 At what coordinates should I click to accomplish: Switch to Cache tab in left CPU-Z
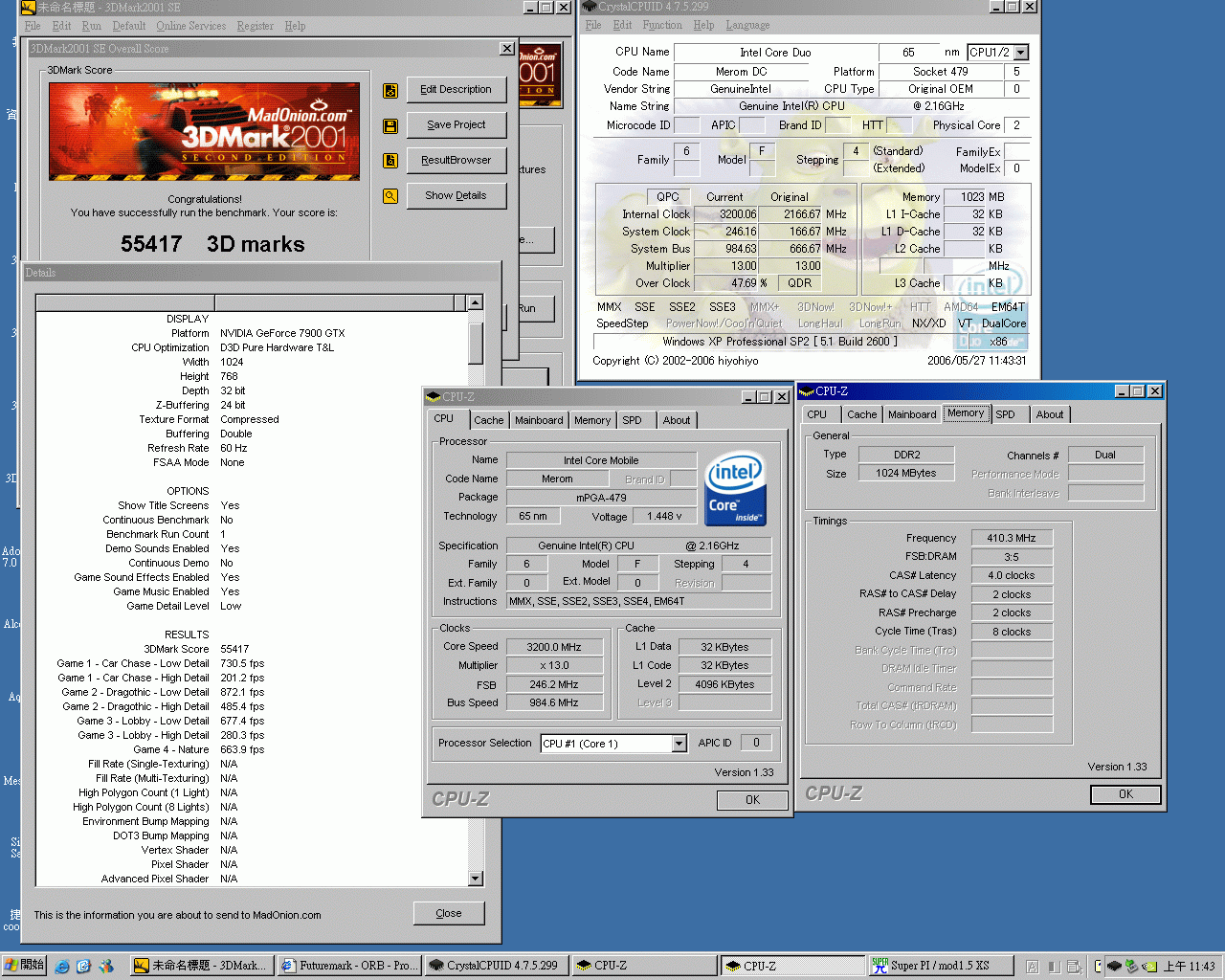click(488, 420)
